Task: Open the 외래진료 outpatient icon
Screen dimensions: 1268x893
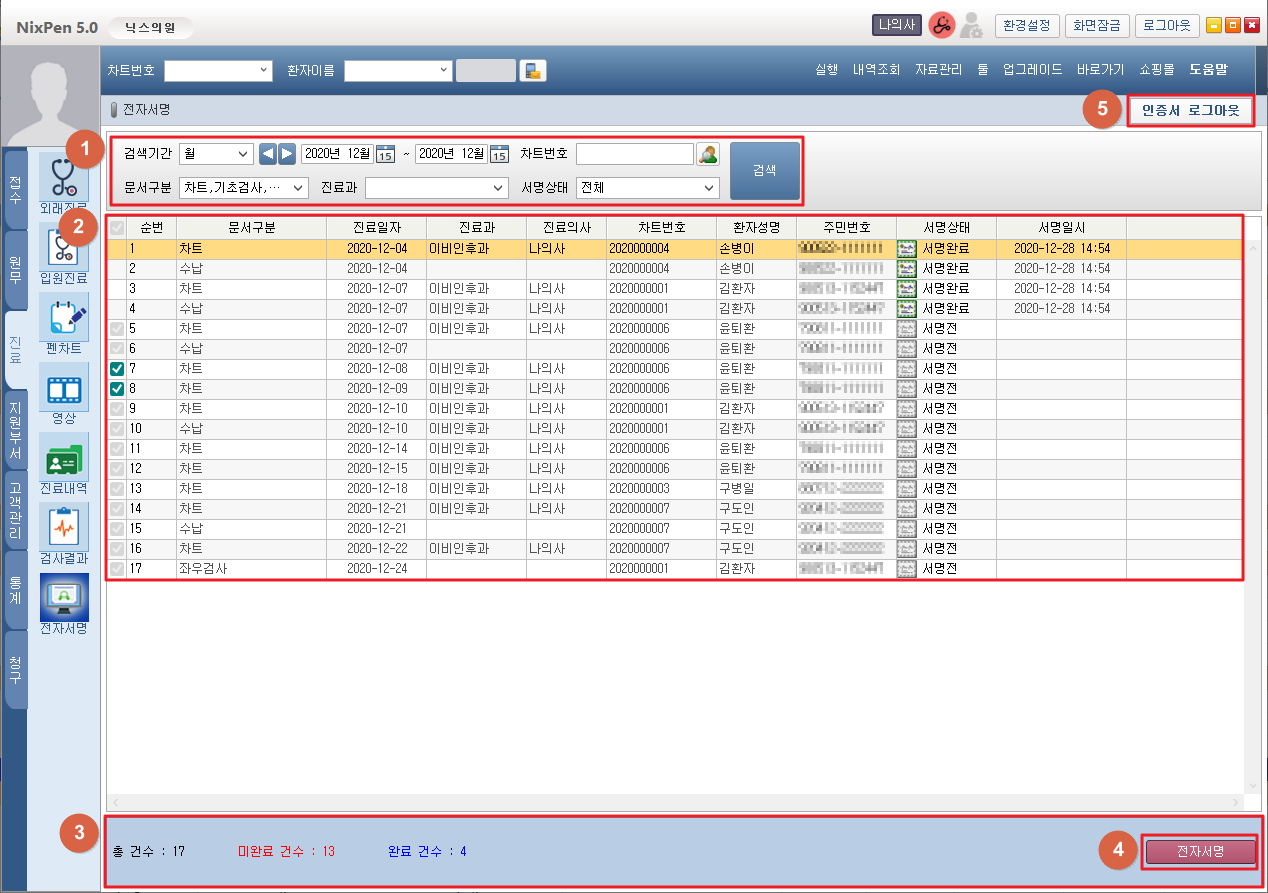Action: pos(63,178)
